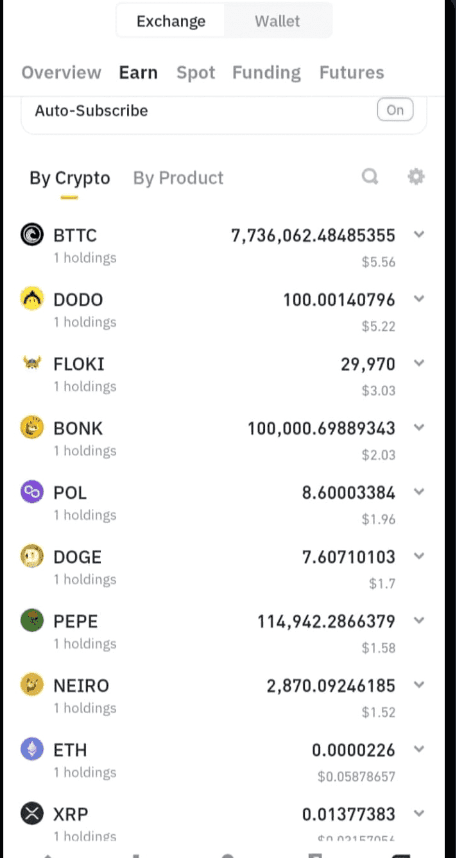Switch to the Wallet view
The height and width of the screenshot is (858, 456).
278,21
